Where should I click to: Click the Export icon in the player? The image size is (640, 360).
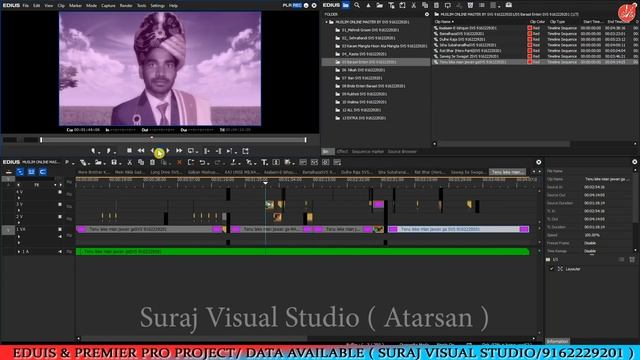pyautogui.click(x=245, y=151)
